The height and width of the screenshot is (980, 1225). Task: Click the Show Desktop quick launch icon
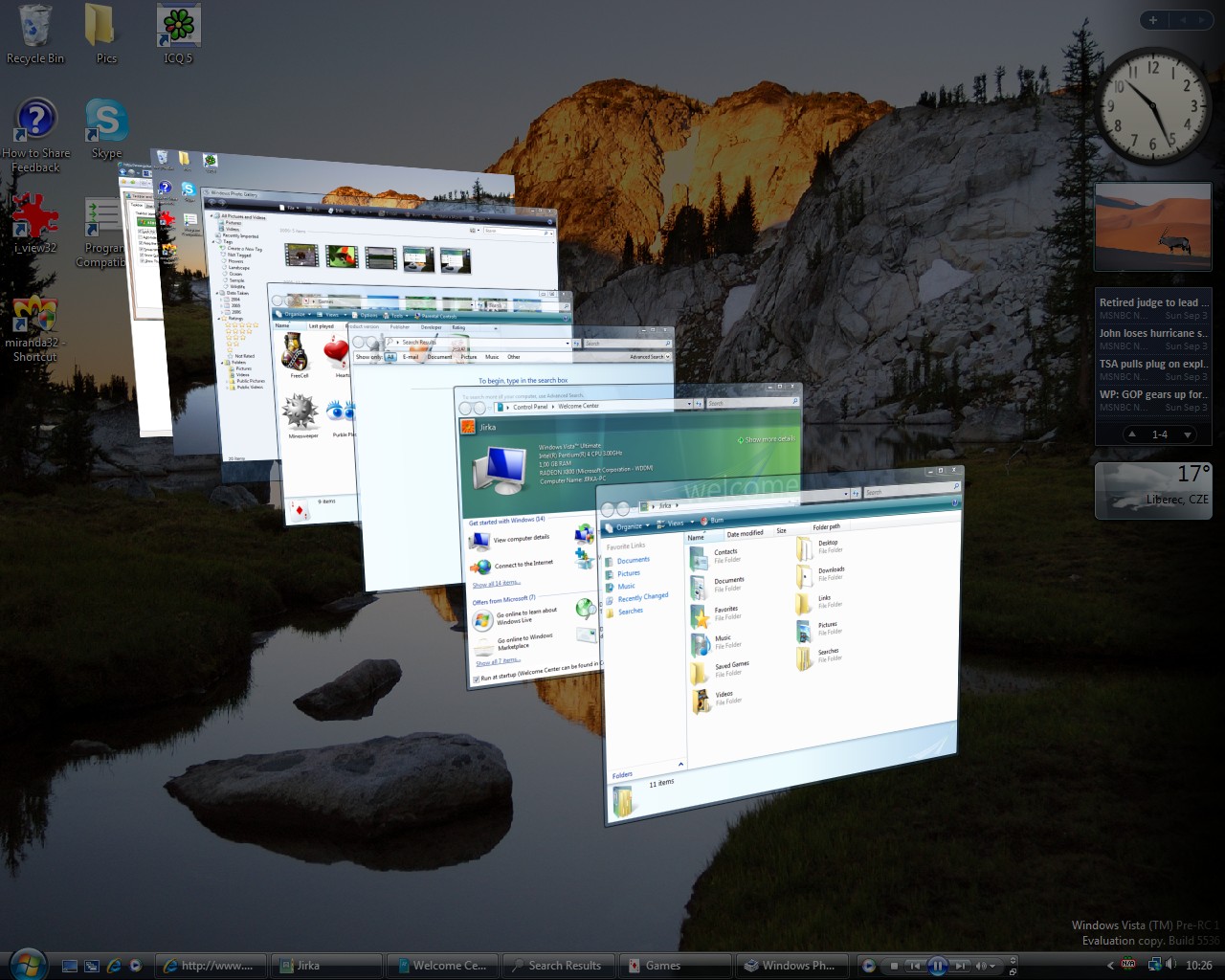click(70, 967)
